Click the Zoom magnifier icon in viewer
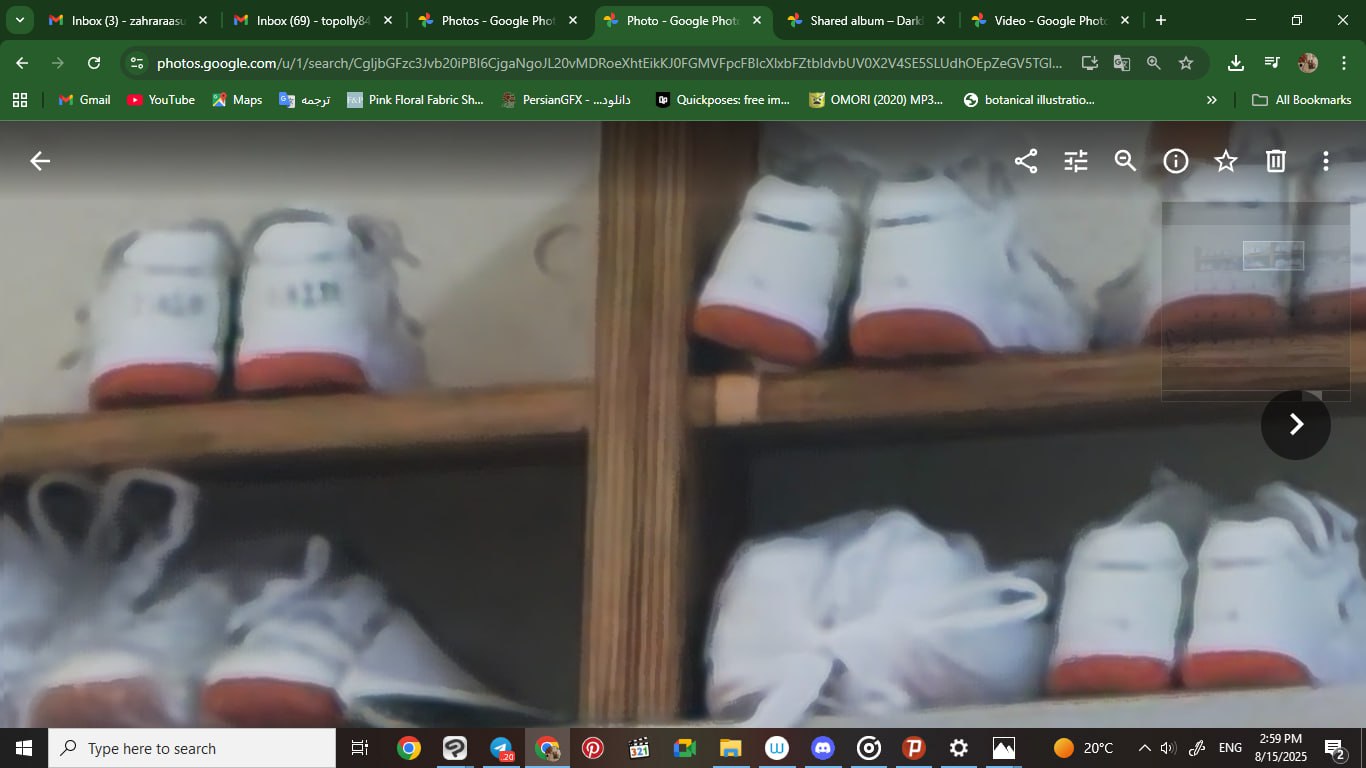The width and height of the screenshot is (1366, 768). click(x=1126, y=161)
